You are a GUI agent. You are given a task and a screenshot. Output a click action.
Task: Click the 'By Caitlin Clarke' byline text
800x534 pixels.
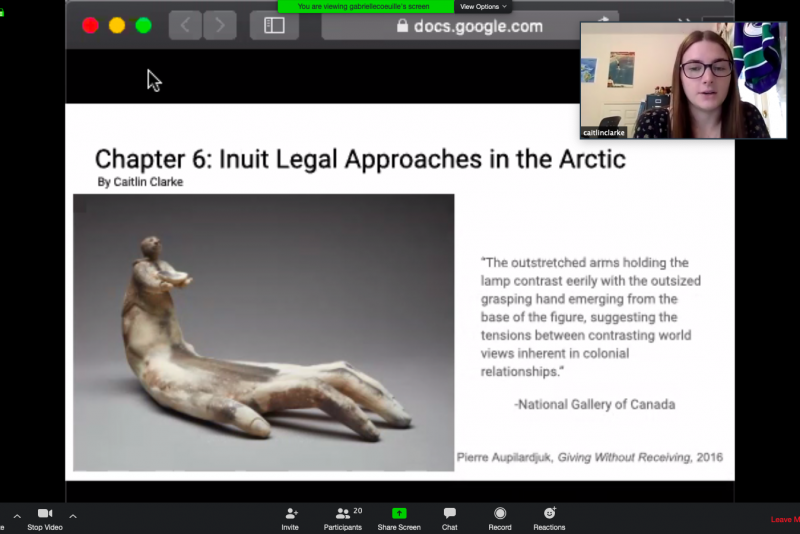(140, 182)
